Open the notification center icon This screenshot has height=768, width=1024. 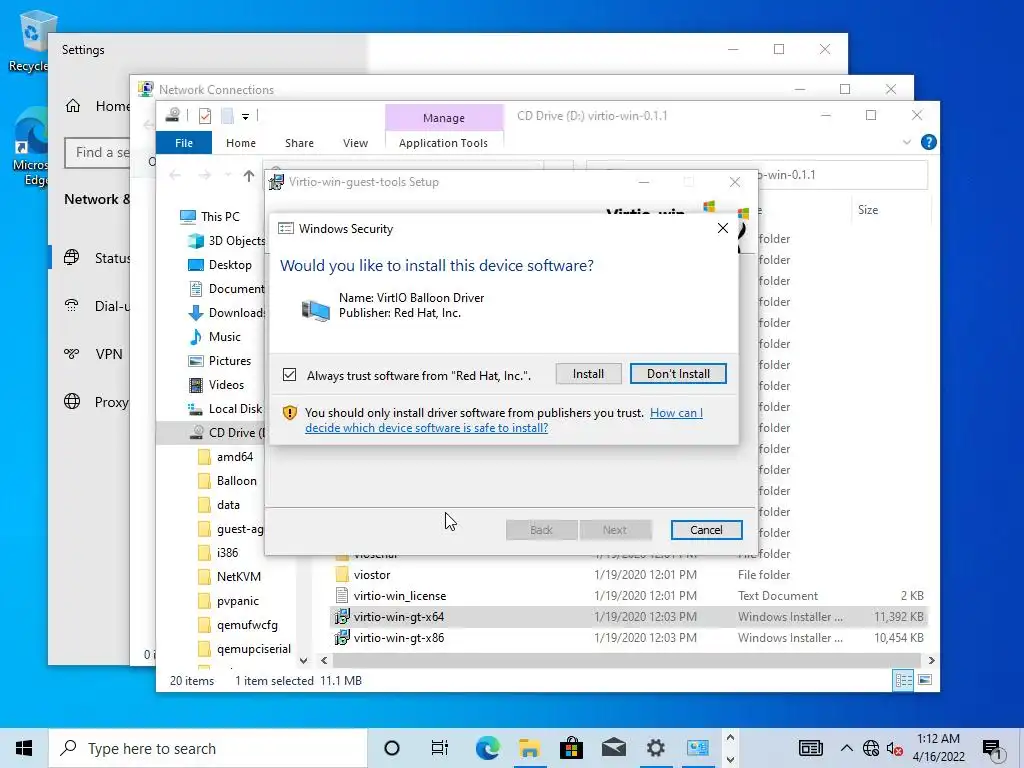tap(993, 748)
